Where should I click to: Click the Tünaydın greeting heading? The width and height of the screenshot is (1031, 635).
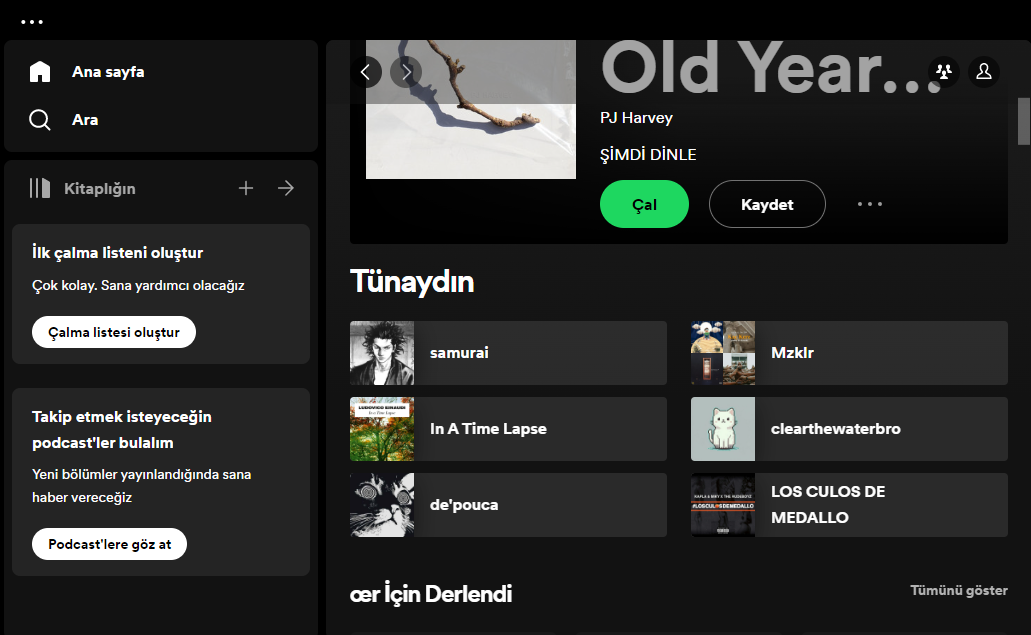(x=412, y=282)
